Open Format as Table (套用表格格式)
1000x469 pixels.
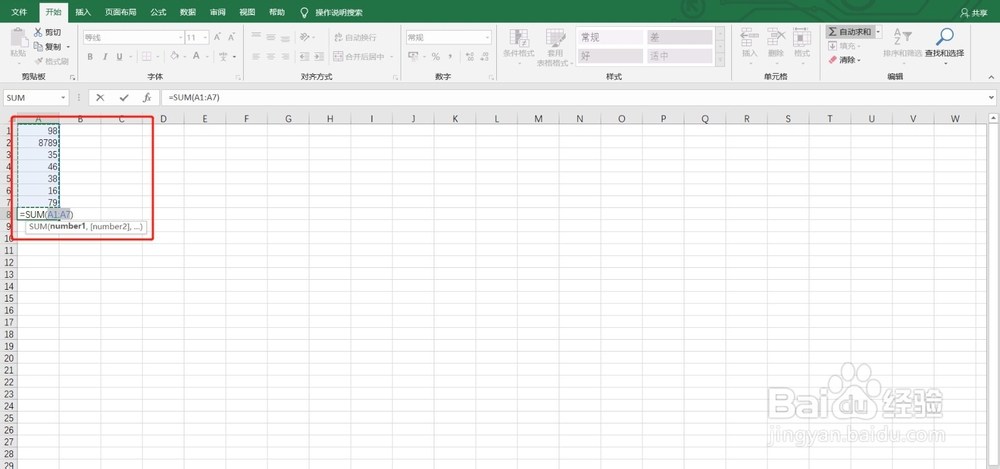click(555, 48)
